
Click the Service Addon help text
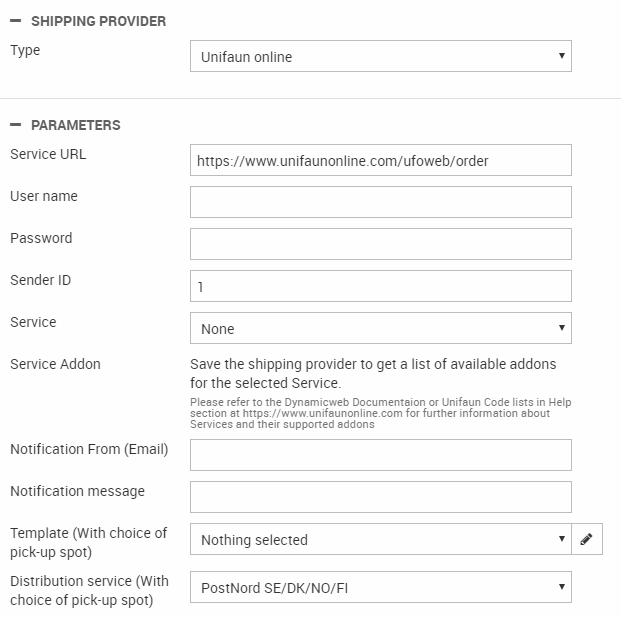click(x=373, y=372)
